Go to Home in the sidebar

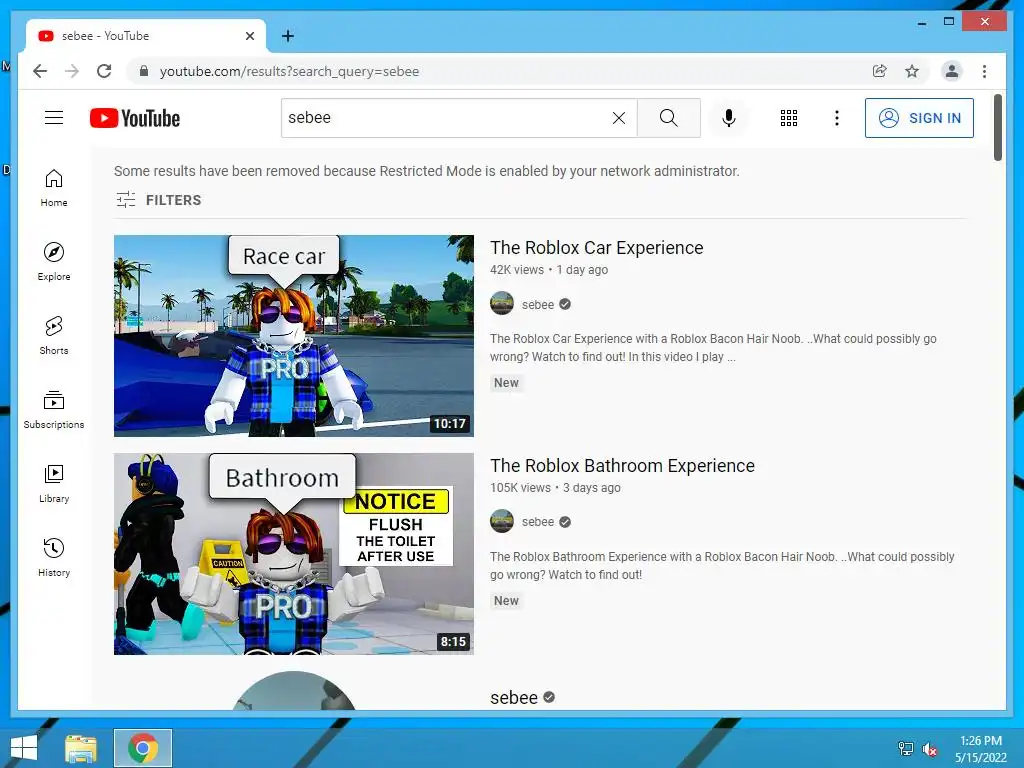(54, 188)
